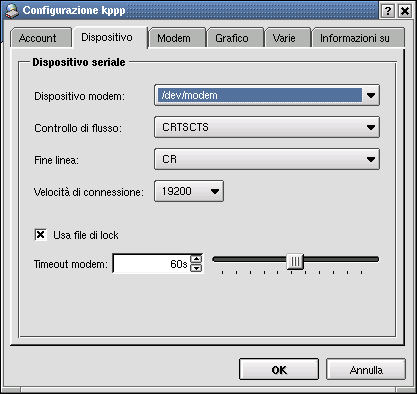Toggle the Usa file di lock checkbox
The image size is (417, 394).
(x=40, y=235)
